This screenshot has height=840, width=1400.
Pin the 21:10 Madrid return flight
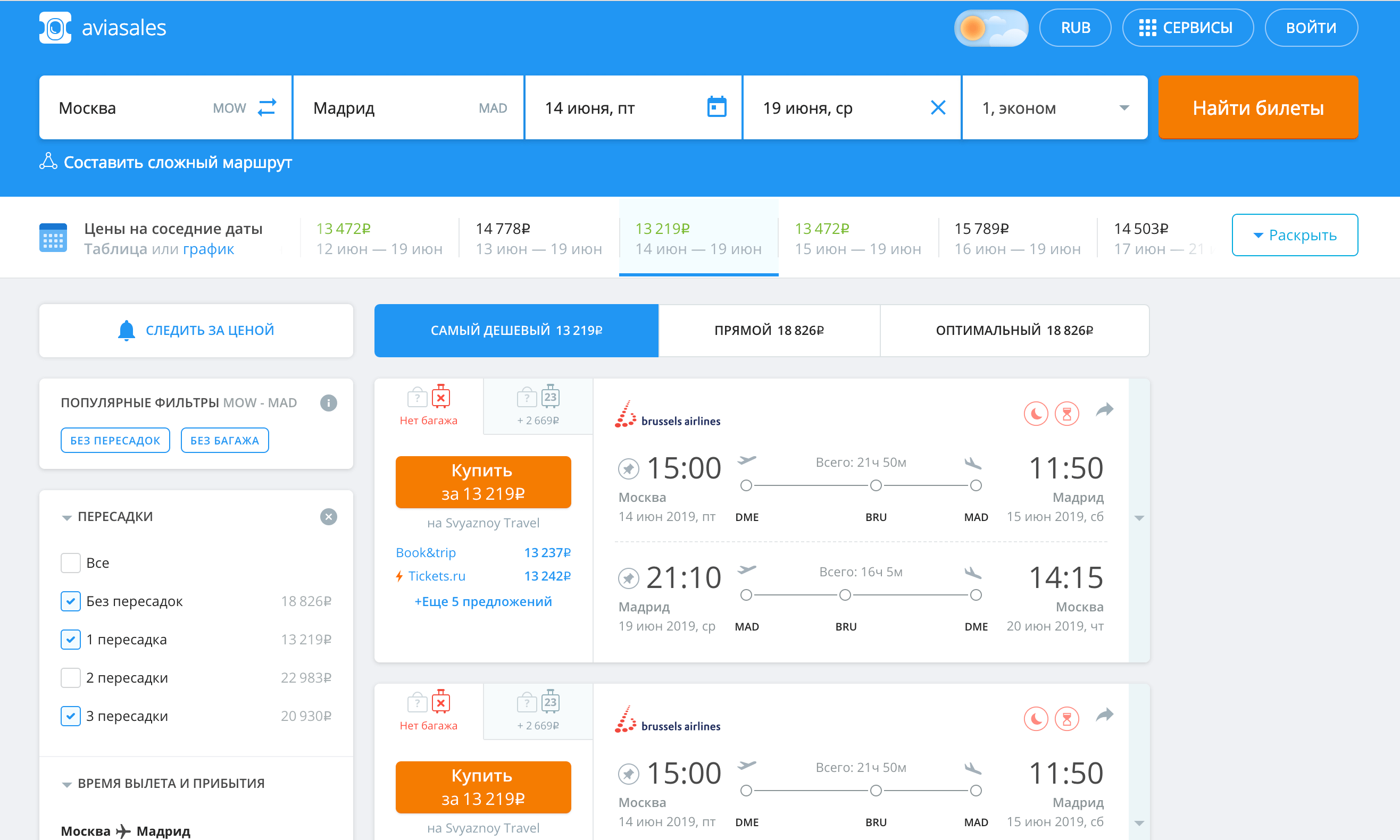[628, 578]
